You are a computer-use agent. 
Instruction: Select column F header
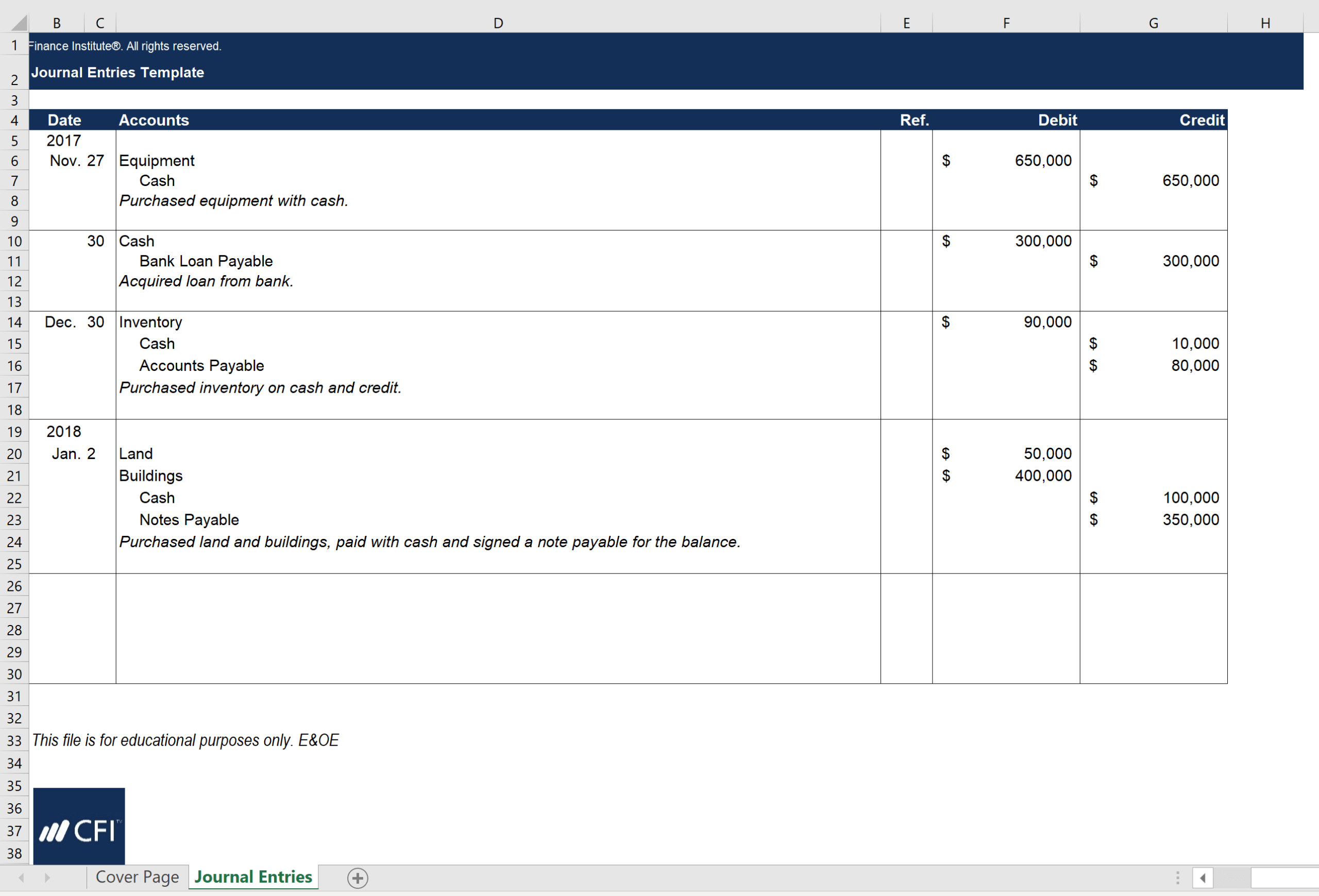click(x=1006, y=23)
